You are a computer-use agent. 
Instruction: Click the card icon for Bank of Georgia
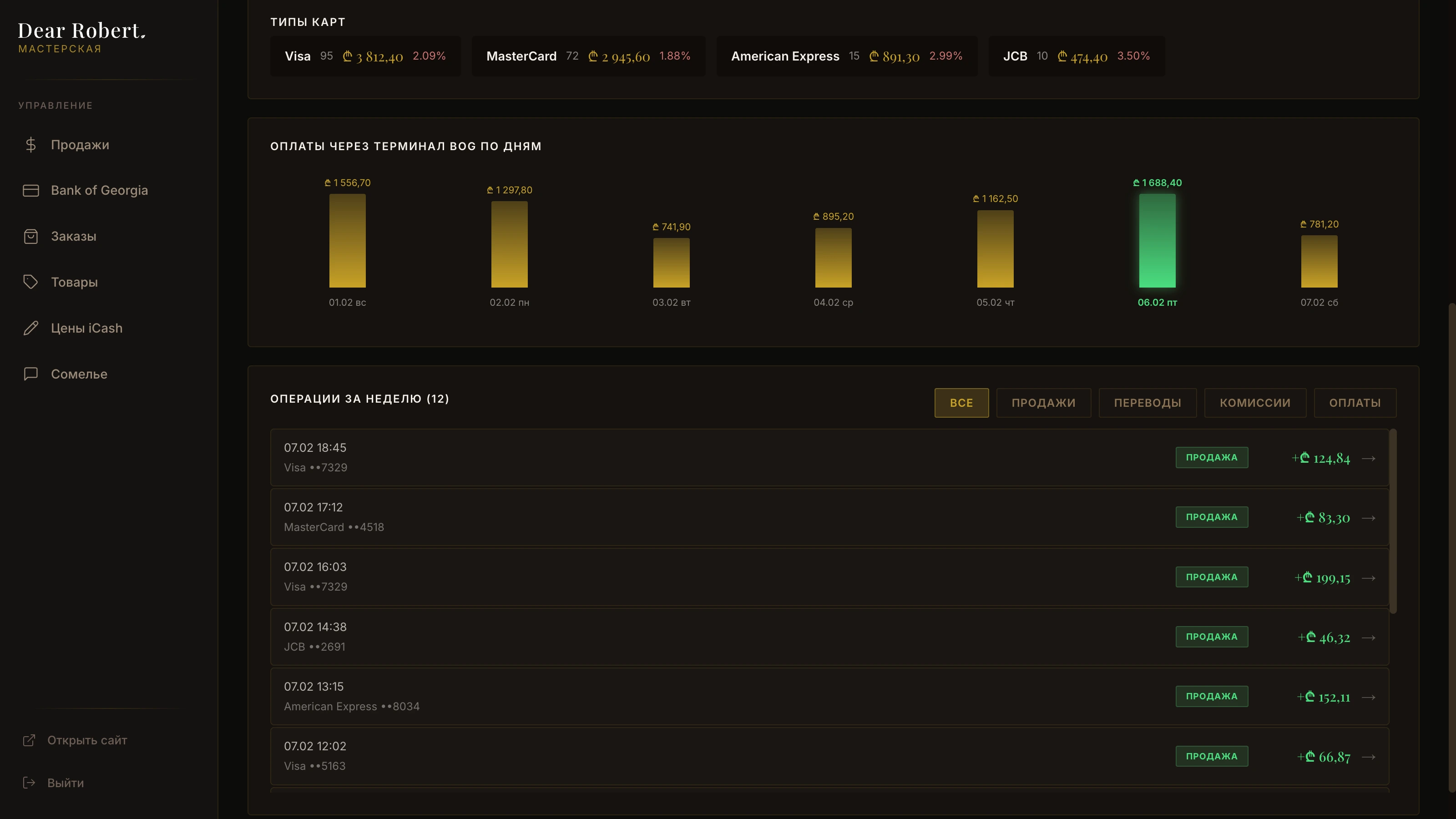coord(30,191)
